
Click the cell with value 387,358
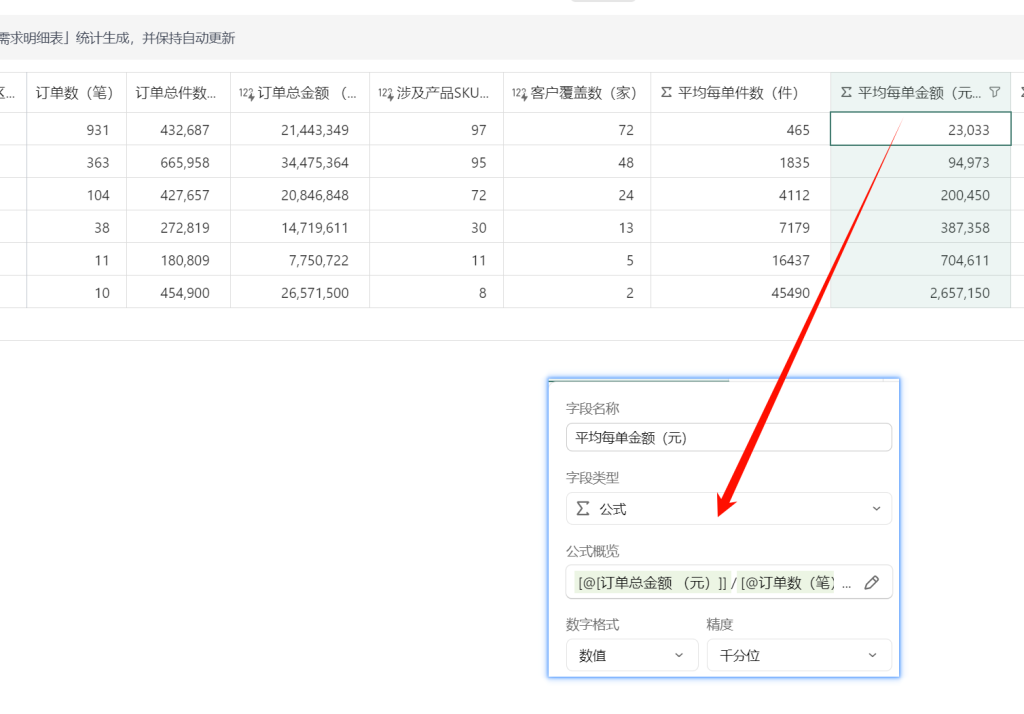point(921,227)
